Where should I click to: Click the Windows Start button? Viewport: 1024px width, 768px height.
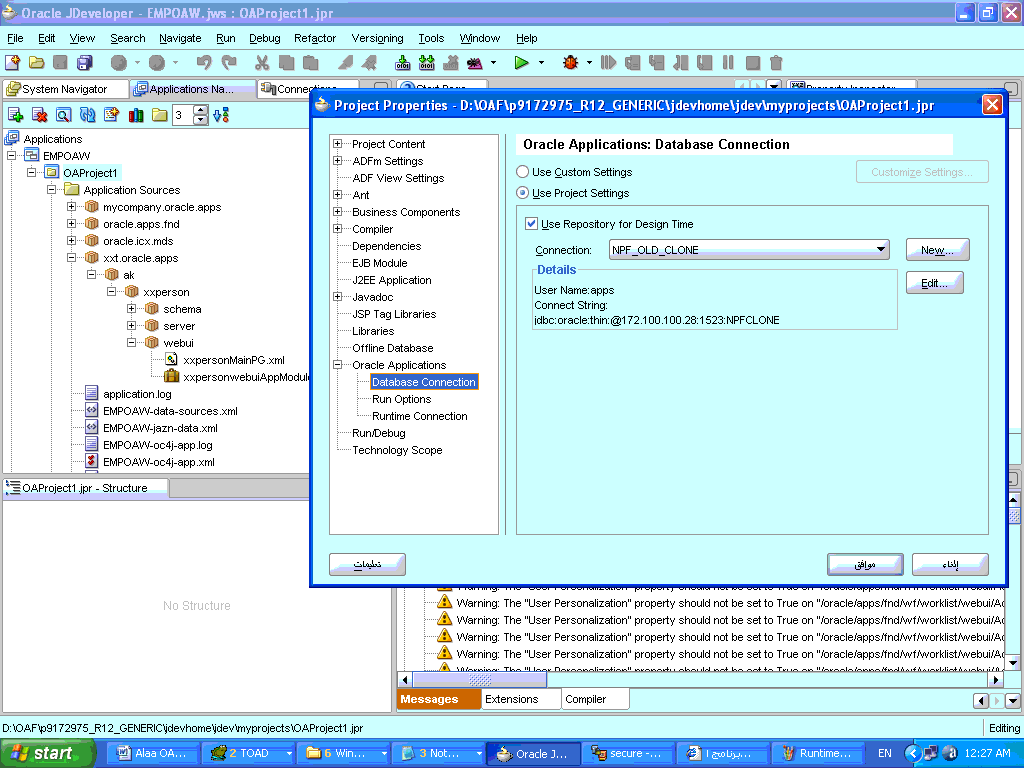point(47,753)
